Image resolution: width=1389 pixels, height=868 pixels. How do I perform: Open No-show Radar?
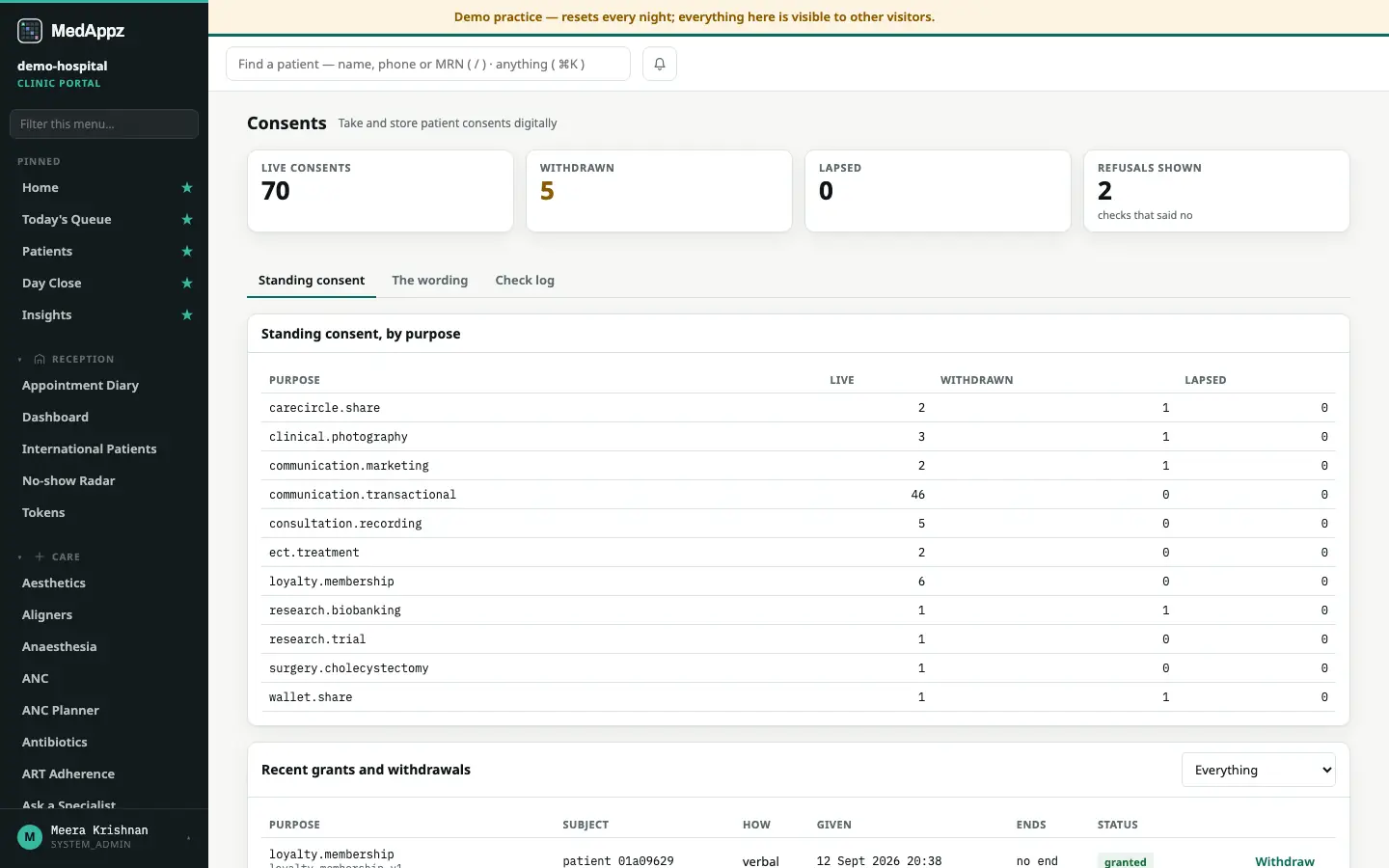(68, 481)
